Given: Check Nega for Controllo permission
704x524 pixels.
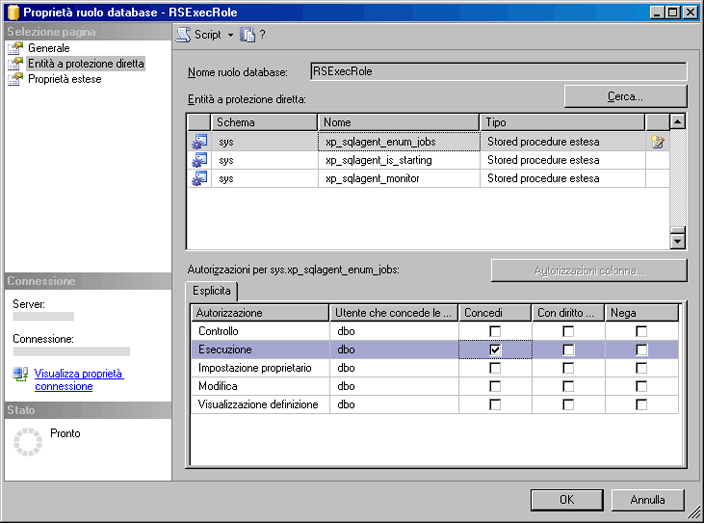Looking at the screenshot, I should click(x=641, y=331).
